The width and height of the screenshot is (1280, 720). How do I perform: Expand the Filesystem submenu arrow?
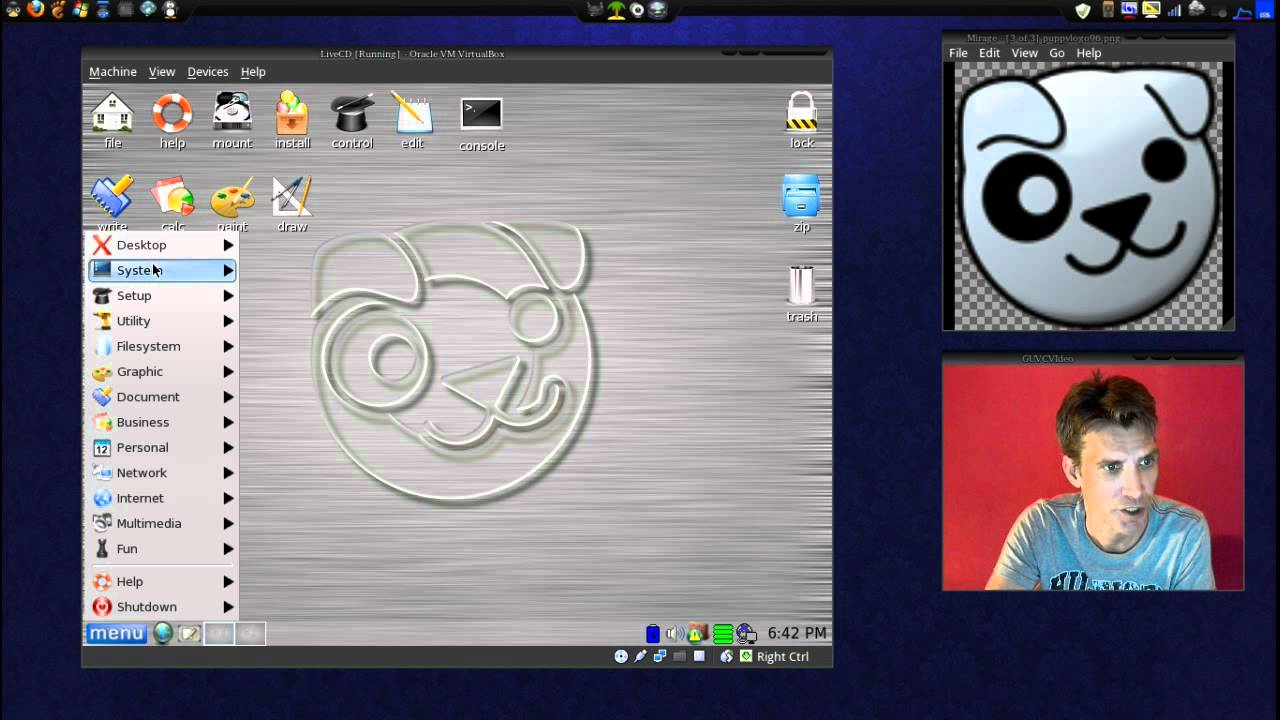click(x=228, y=346)
